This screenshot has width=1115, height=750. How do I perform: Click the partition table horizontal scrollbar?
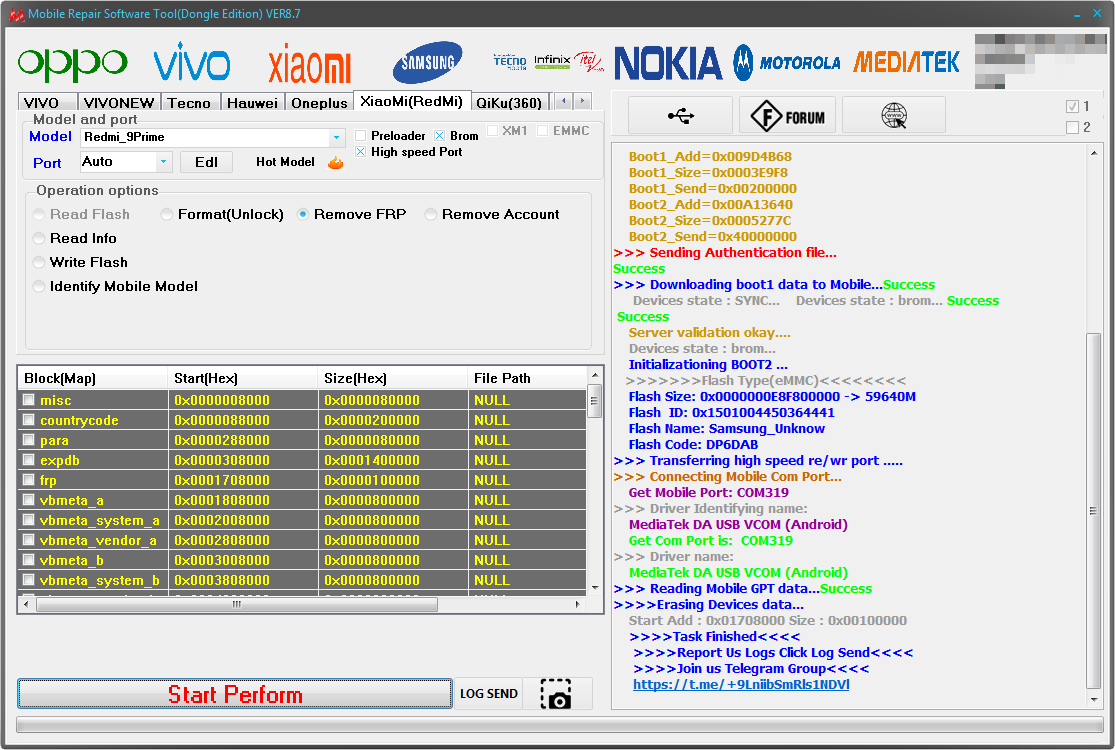(237, 604)
